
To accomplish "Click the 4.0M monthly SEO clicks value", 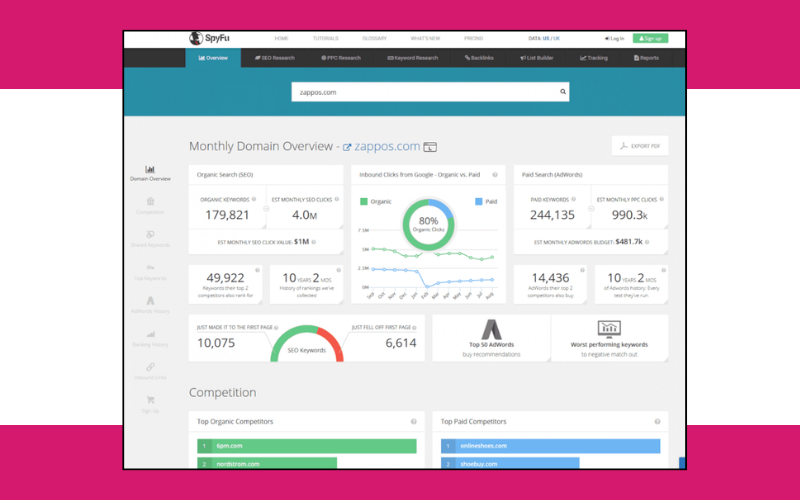I will 304,215.
